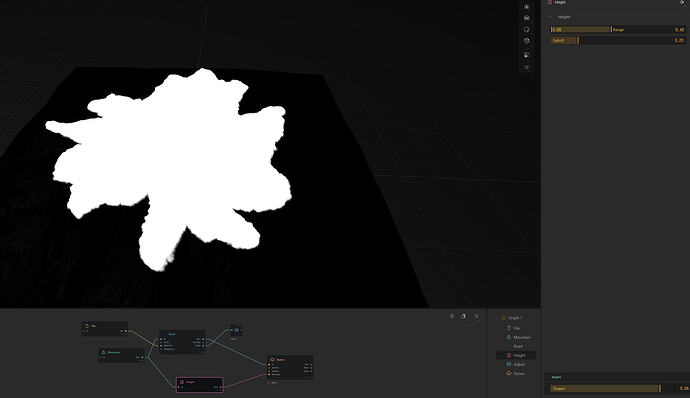
Task: Select the Erosion node in the graph
Action: click(x=290, y=367)
